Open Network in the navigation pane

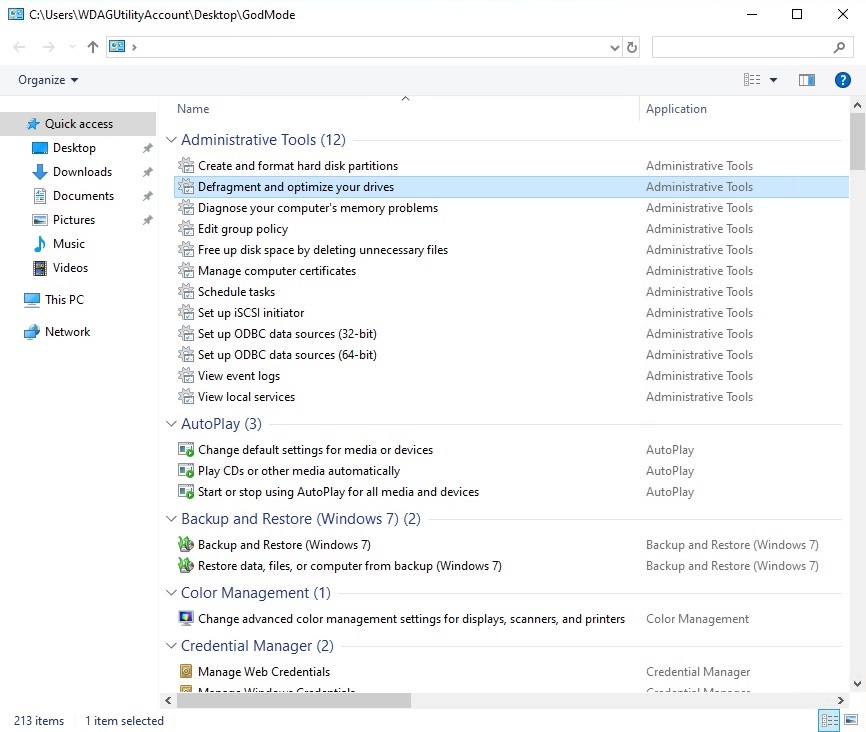pos(67,332)
